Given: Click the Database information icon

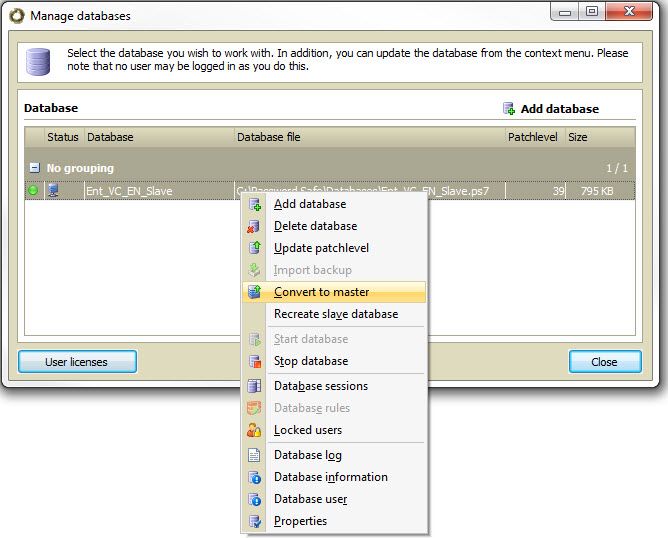Looking at the screenshot, I should [255, 477].
